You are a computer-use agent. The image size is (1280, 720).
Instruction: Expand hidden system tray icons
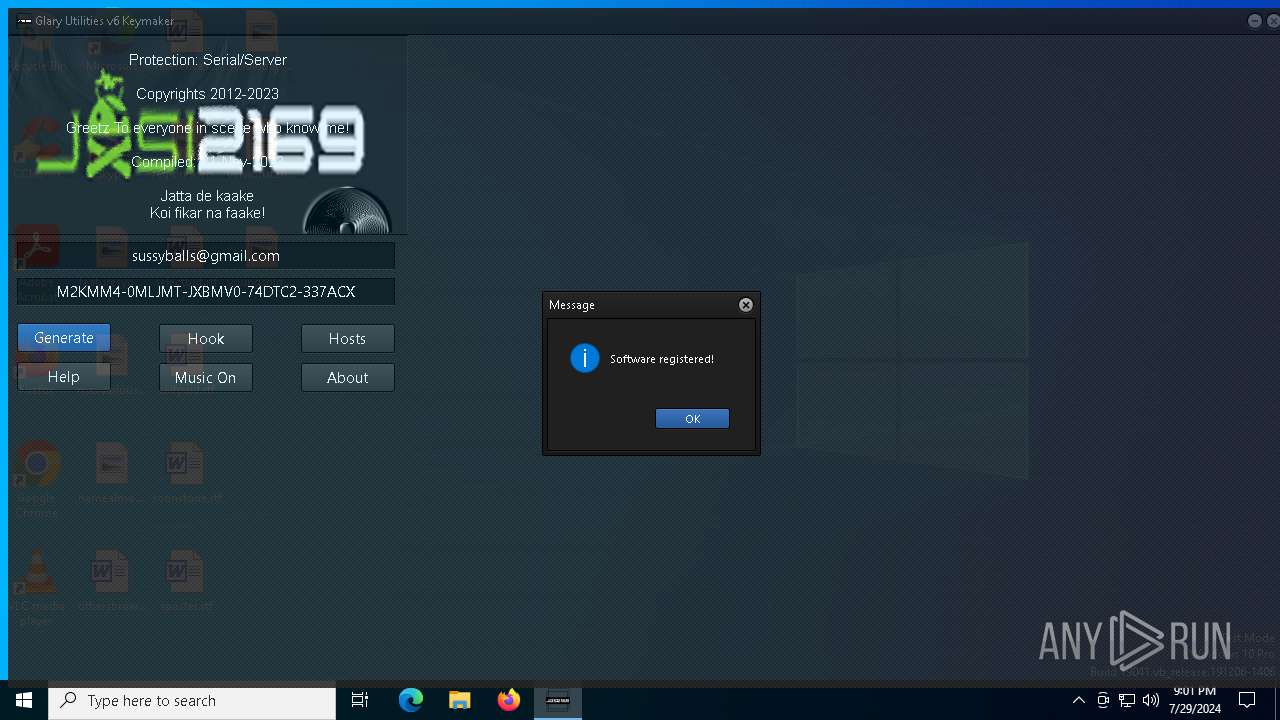[1078, 700]
